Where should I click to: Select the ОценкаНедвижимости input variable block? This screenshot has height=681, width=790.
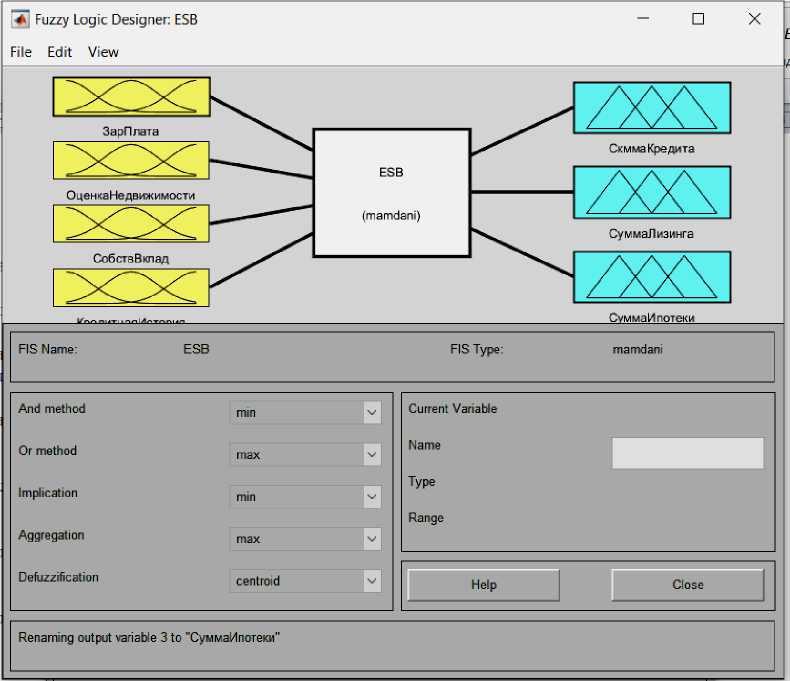130,160
